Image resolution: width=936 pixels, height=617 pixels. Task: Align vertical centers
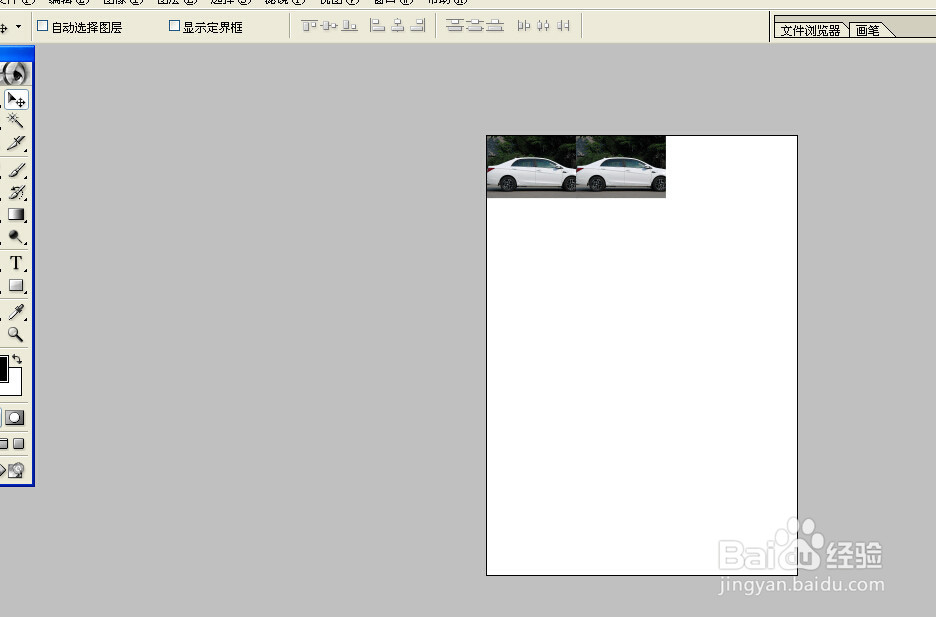coord(330,26)
